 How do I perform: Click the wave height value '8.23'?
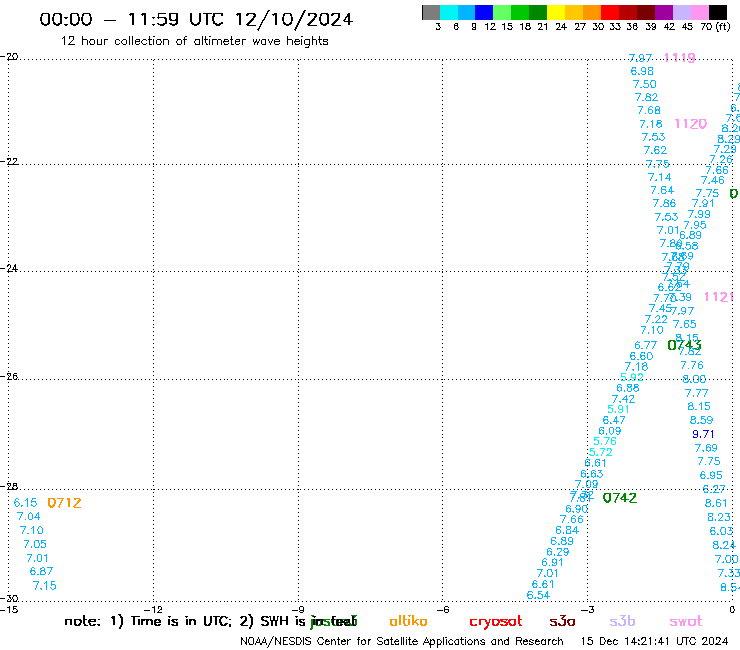point(719,517)
